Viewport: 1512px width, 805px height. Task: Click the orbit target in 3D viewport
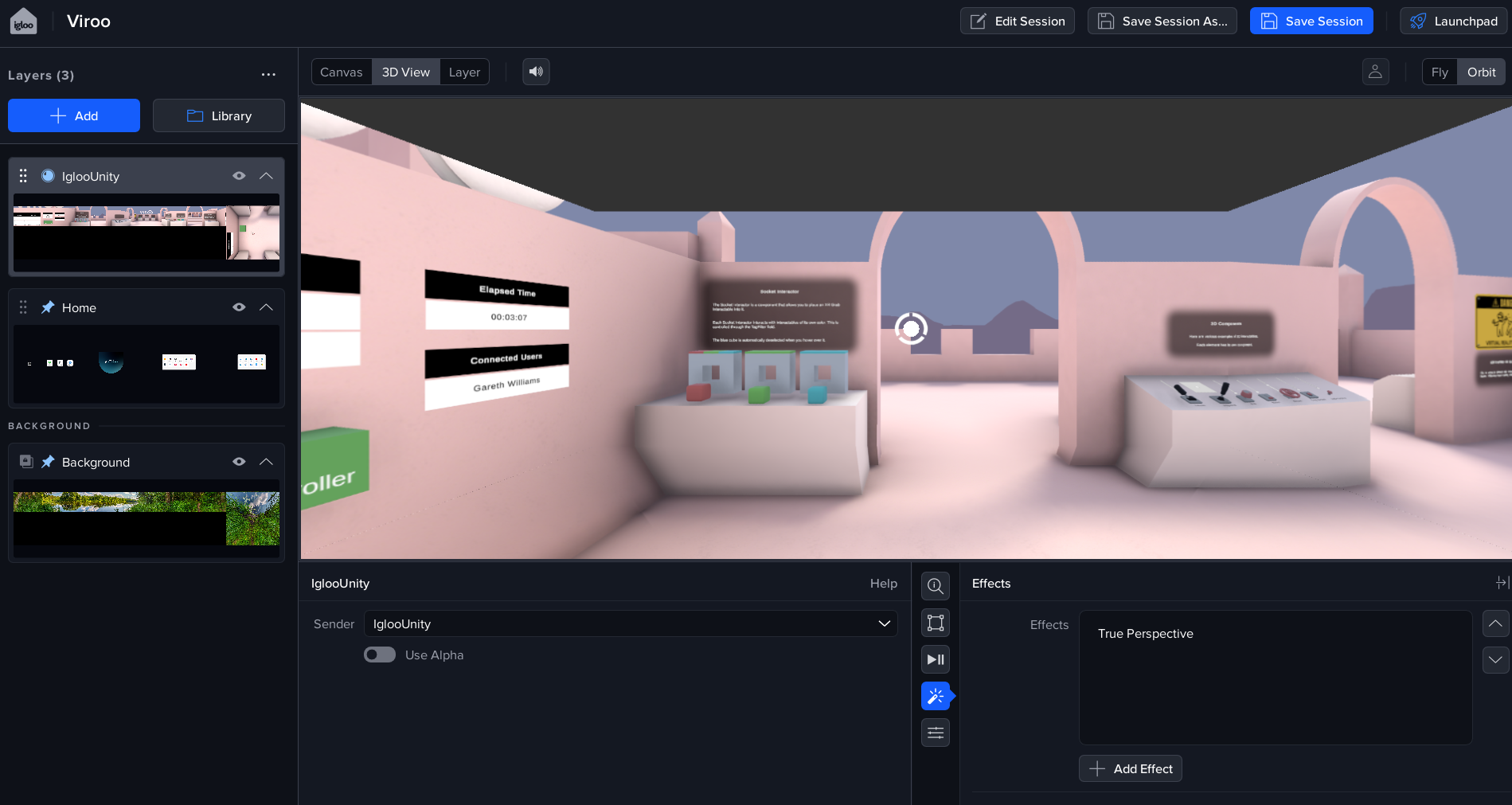[x=911, y=328]
